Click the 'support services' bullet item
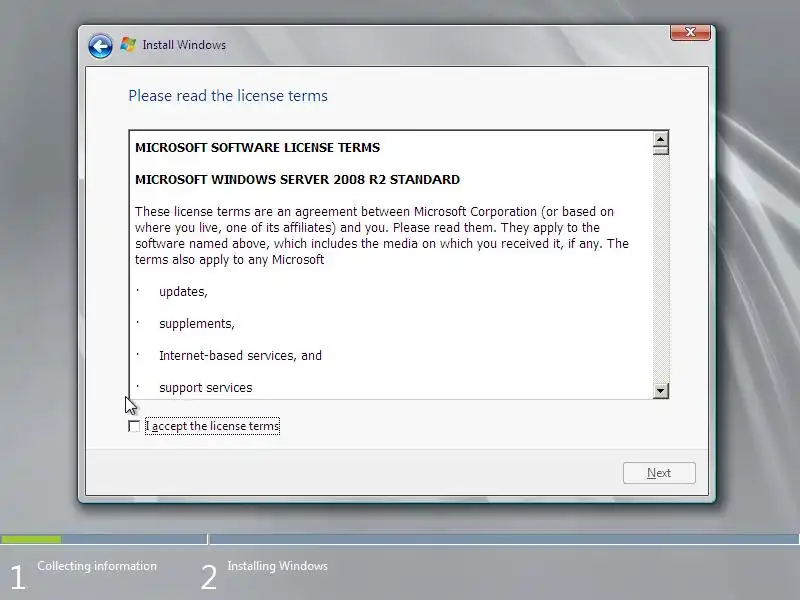800x600 pixels. [206, 388]
